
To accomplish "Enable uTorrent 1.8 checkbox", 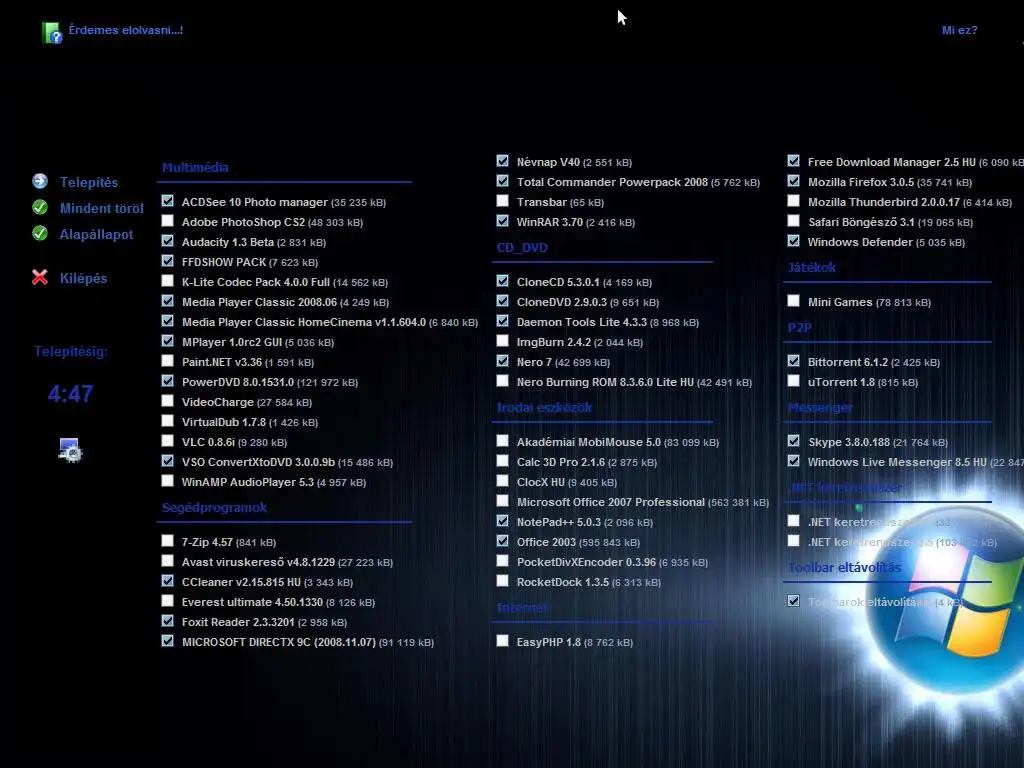I will pos(793,381).
